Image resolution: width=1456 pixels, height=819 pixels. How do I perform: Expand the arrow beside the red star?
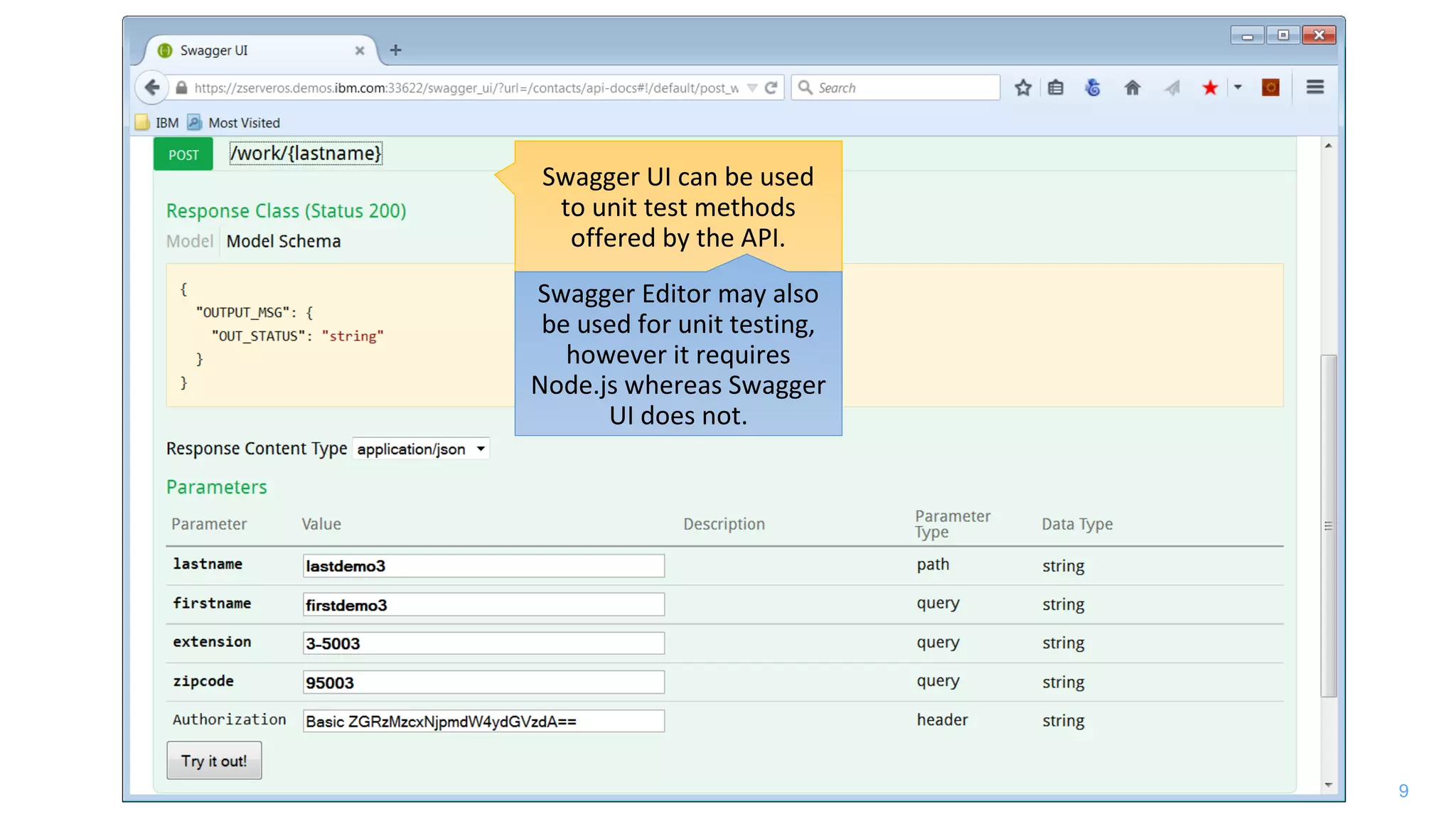1238,87
